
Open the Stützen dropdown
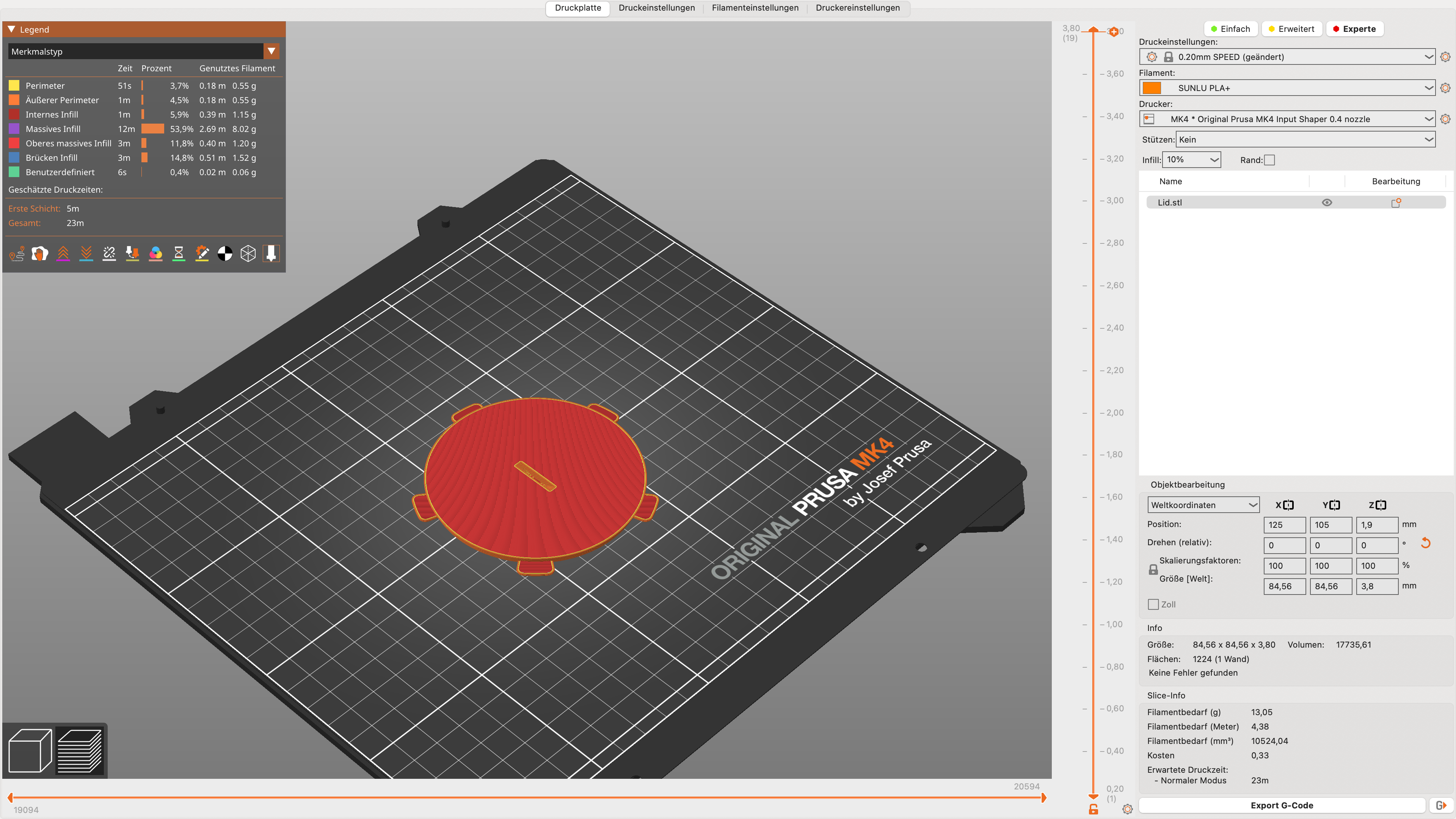[x=1304, y=140]
